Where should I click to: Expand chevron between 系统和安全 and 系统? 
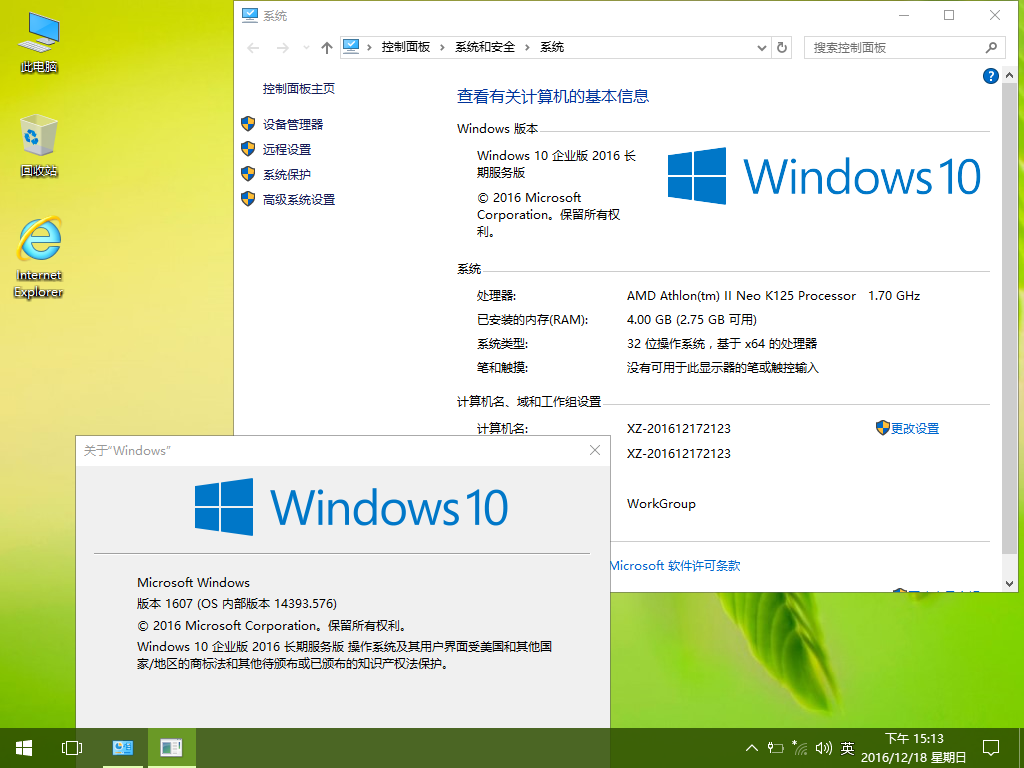click(527, 47)
